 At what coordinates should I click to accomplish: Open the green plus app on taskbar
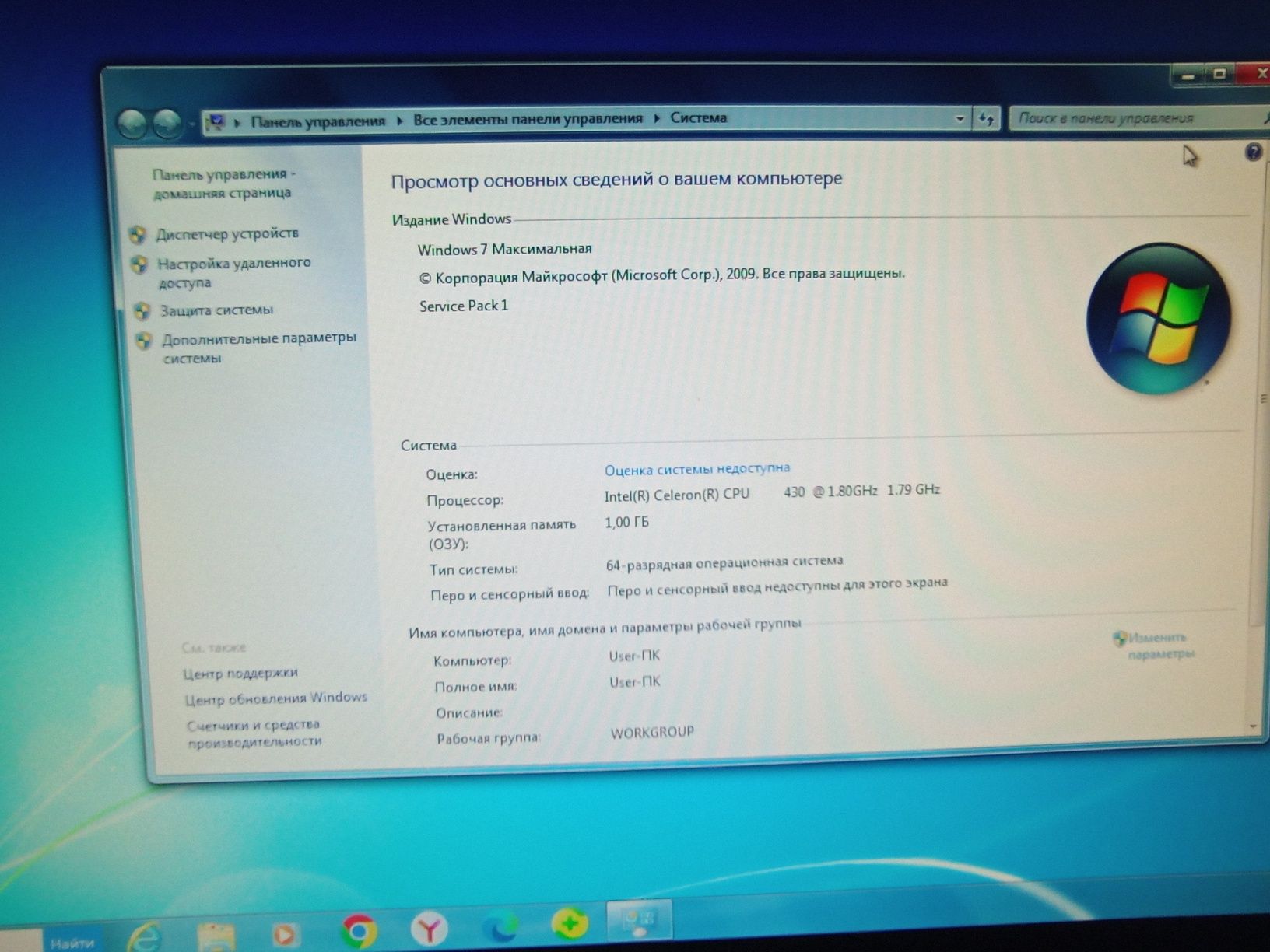[x=570, y=923]
